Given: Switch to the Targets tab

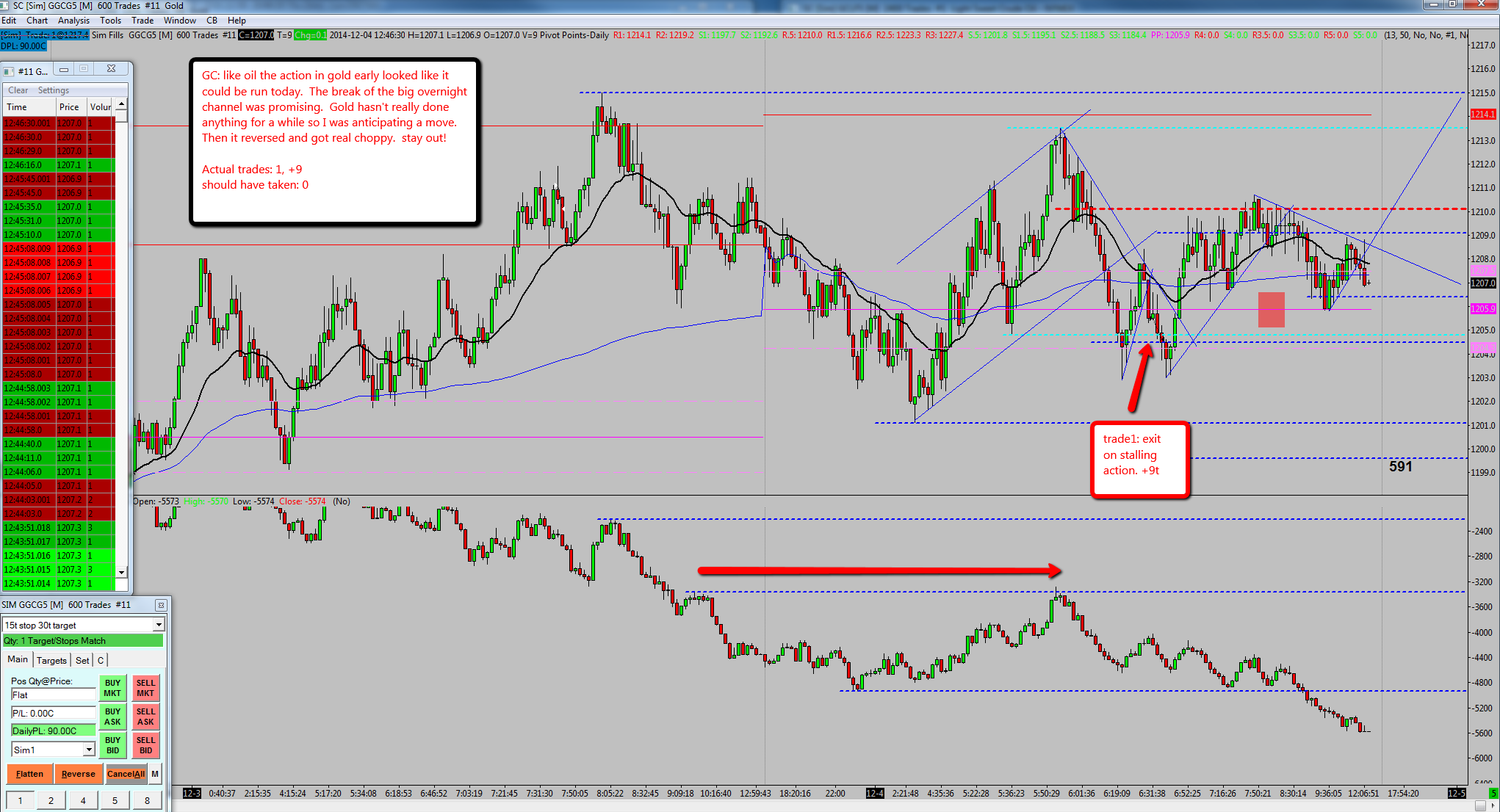Looking at the screenshot, I should point(51,660).
